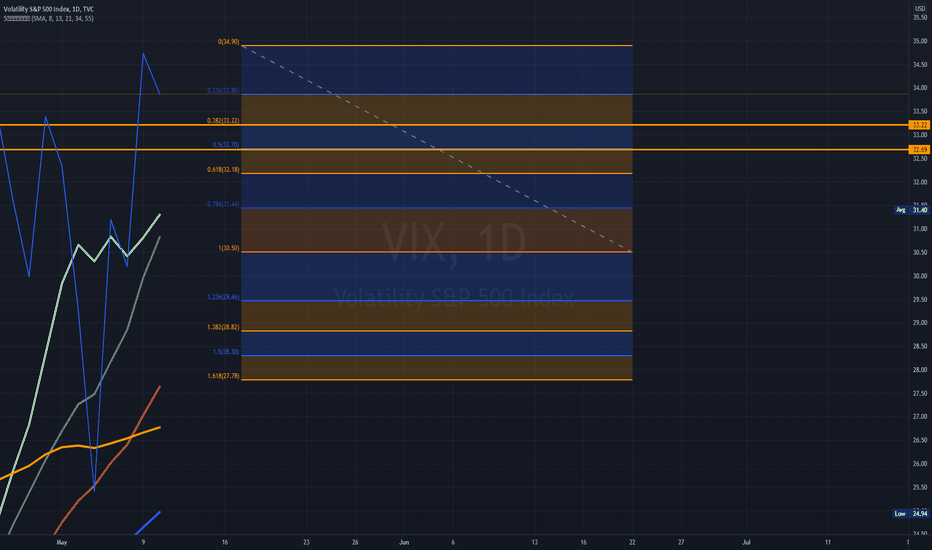
Task: Click the Fibonacci label 0.382(33.22)
Action: pyautogui.click(x=223, y=121)
